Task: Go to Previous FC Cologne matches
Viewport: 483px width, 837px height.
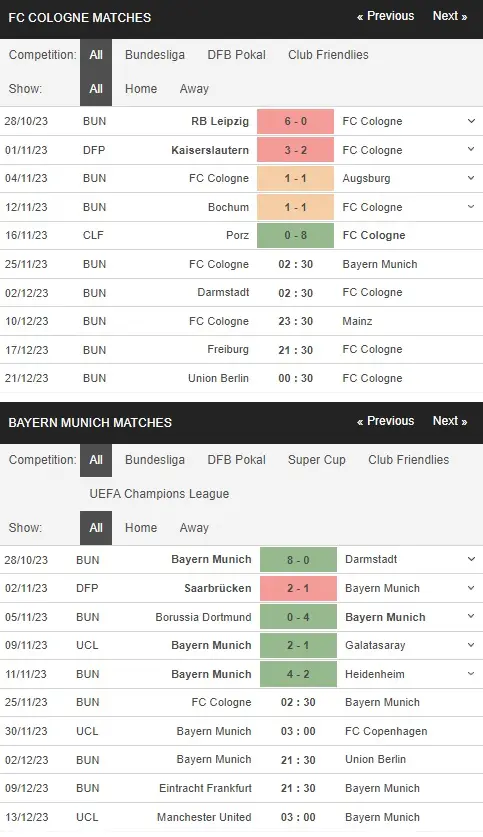Action: pyautogui.click(x=385, y=16)
